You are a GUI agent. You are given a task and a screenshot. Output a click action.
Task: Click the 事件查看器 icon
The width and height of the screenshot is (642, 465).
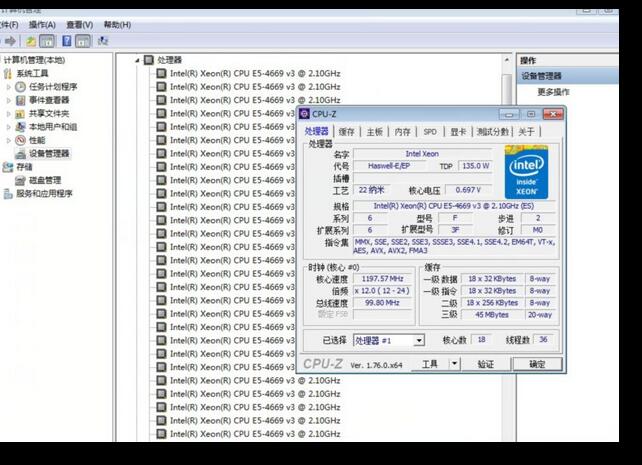[x=20, y=100]
